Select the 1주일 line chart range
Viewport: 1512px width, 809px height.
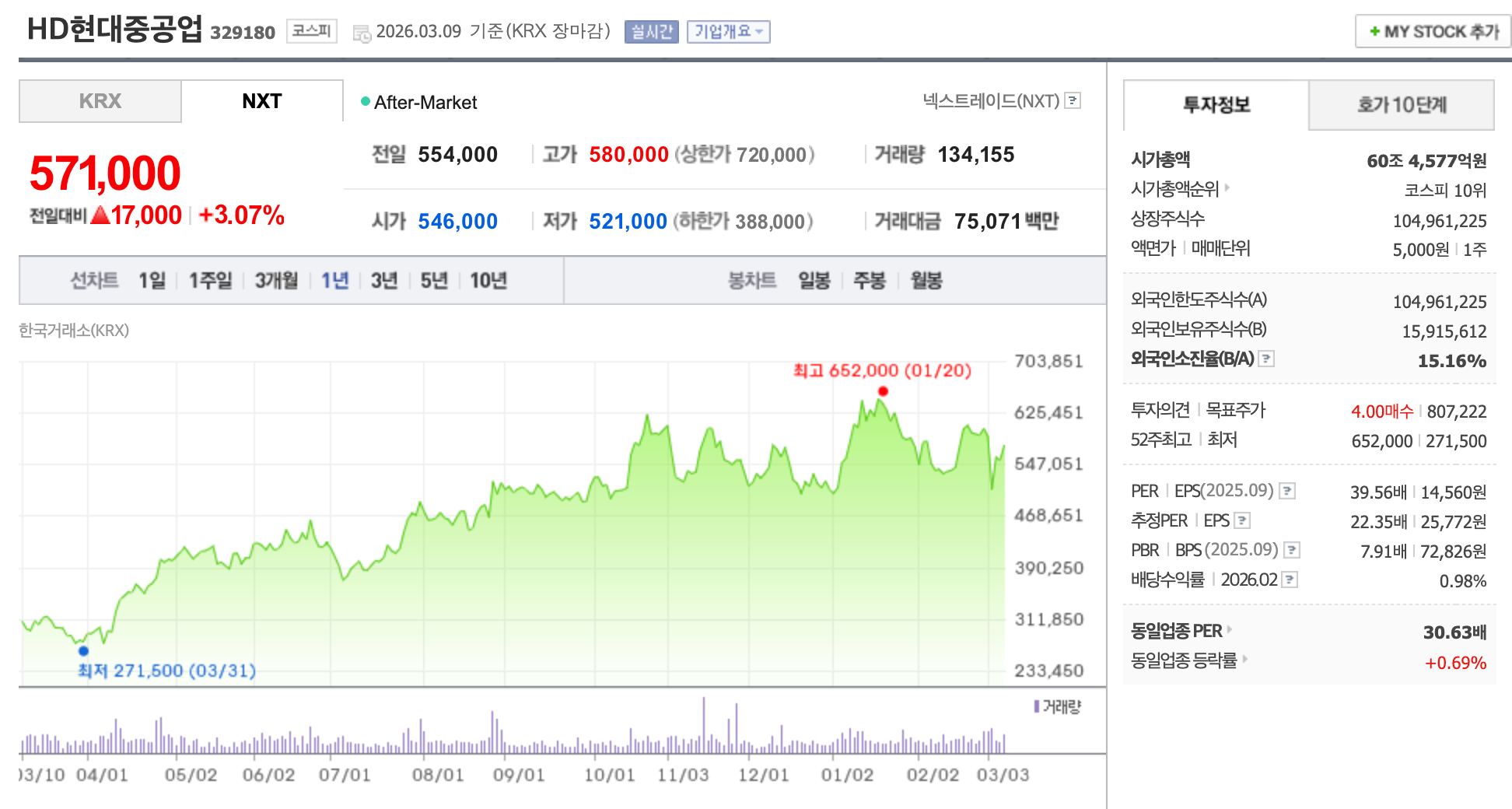(x=211, y=280)
